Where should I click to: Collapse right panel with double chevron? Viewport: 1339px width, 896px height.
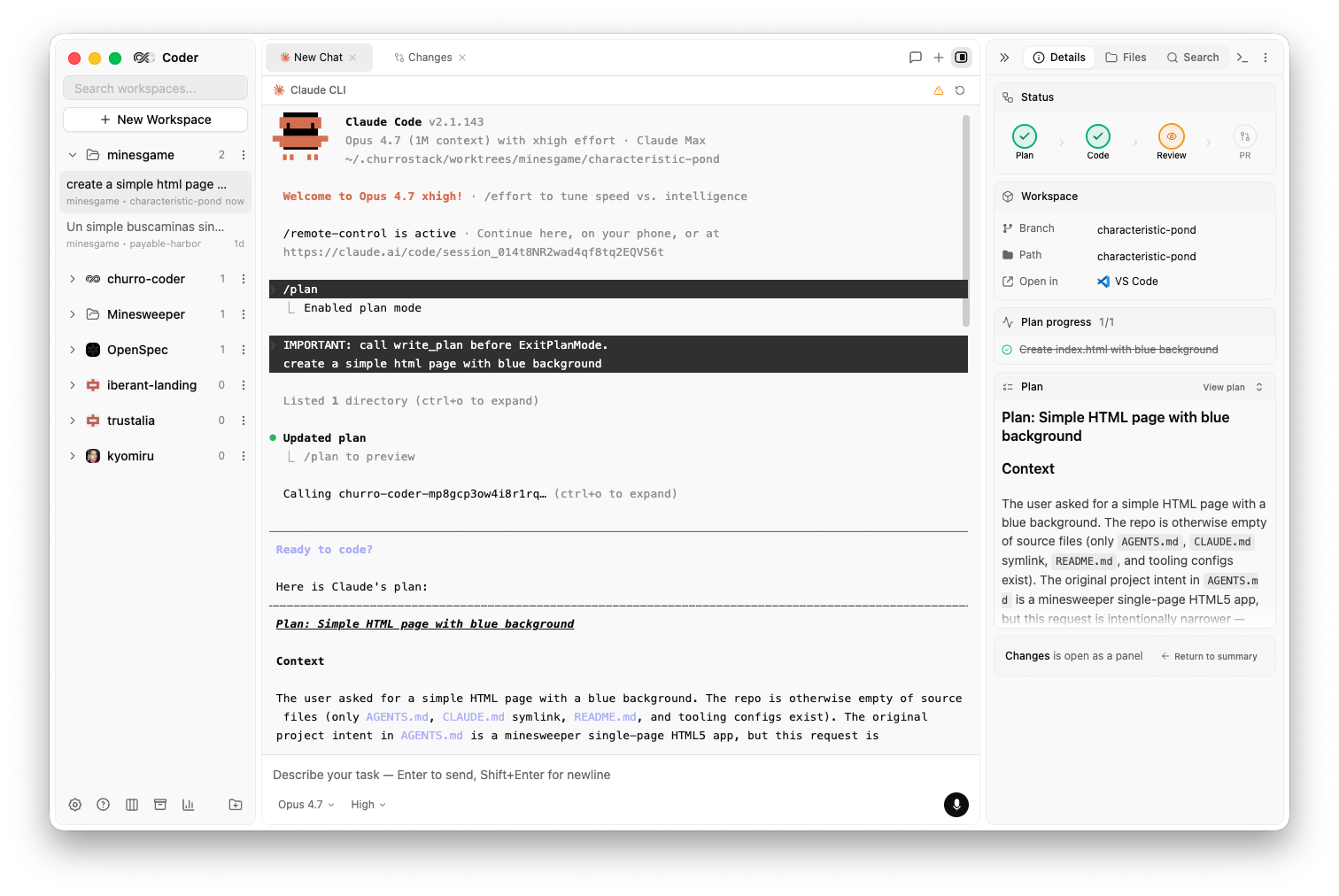1004,58
